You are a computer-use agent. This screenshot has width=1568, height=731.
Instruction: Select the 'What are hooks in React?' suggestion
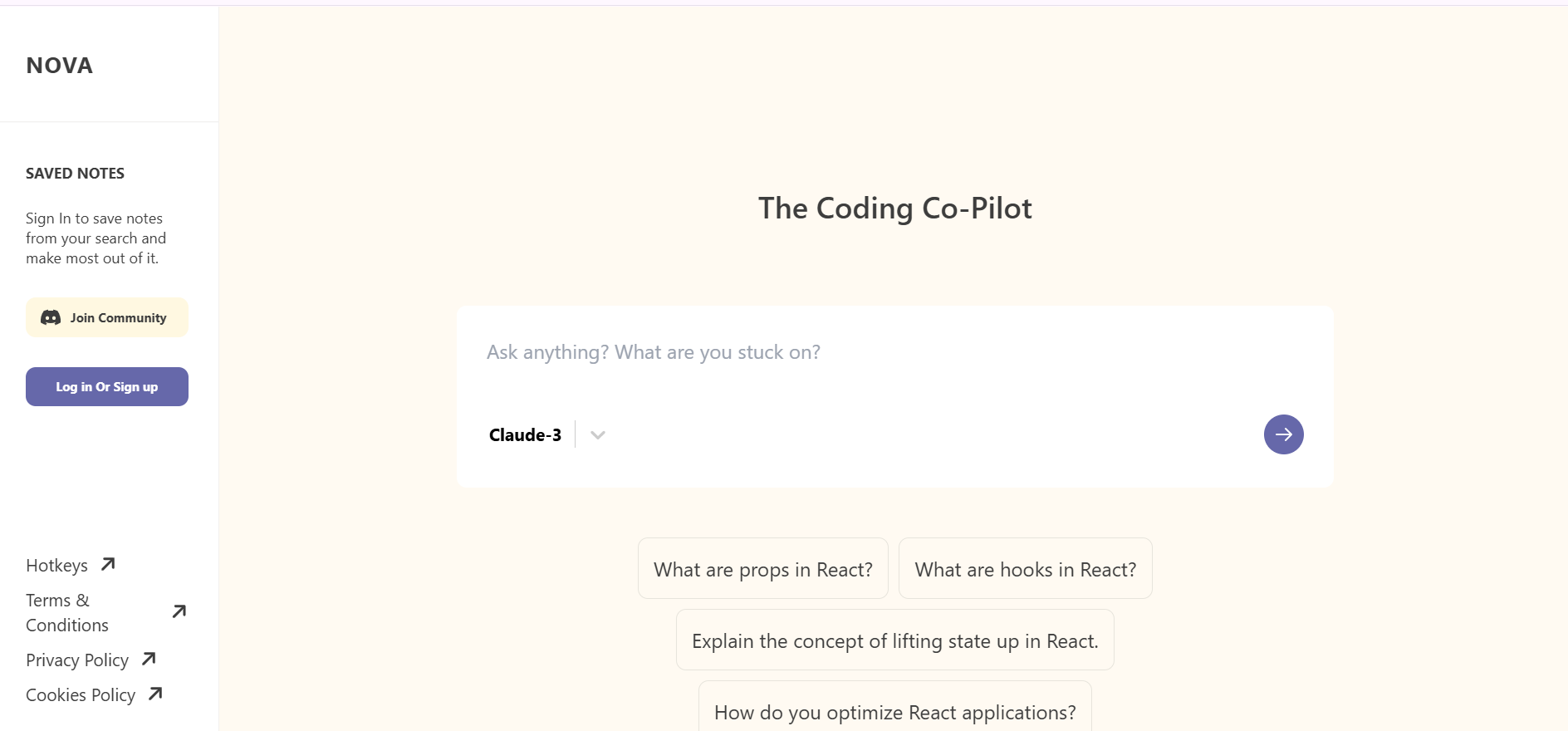[1025, 569]
